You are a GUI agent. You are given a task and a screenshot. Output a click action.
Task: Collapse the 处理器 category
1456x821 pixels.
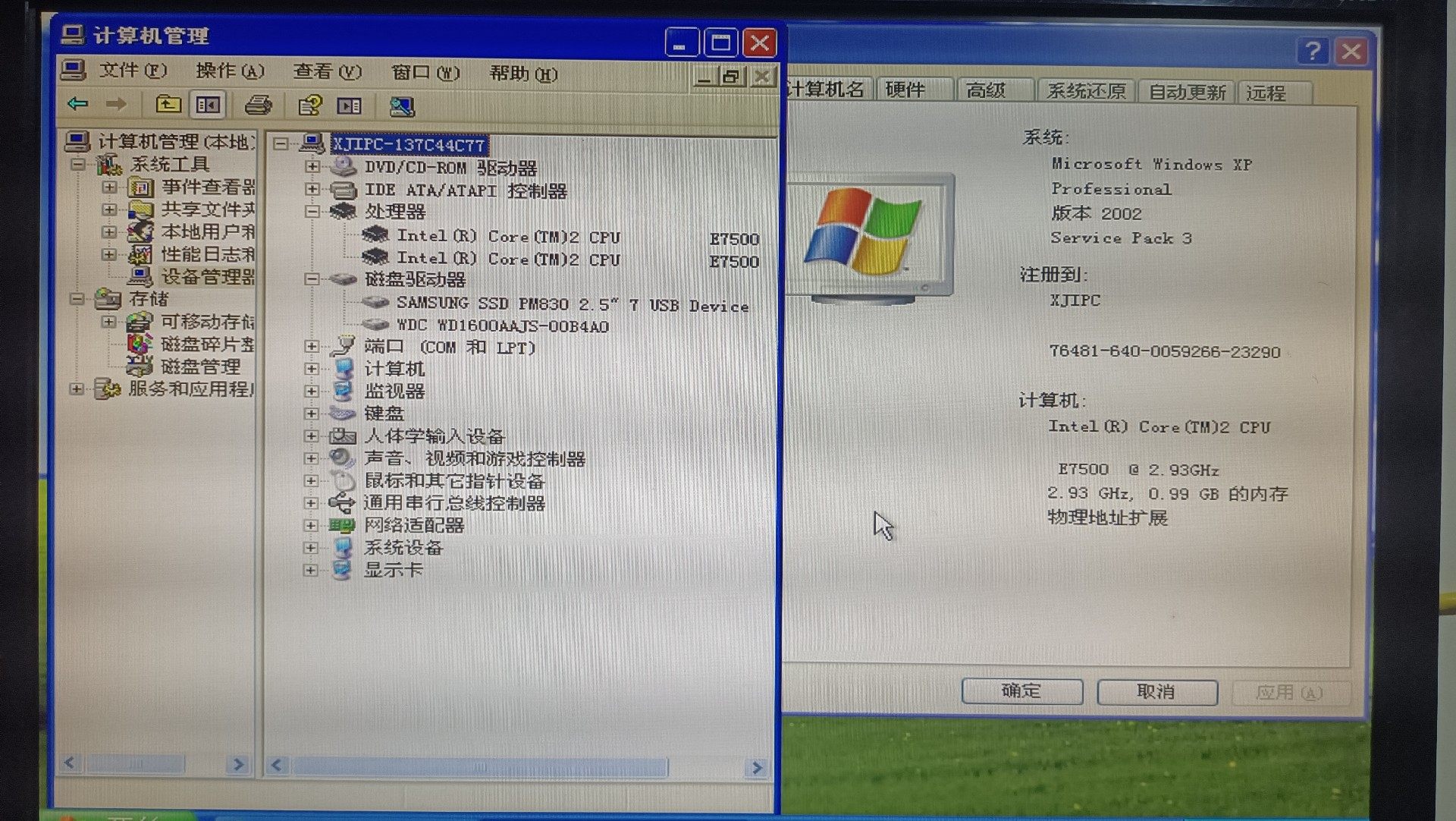coord(312,212)
